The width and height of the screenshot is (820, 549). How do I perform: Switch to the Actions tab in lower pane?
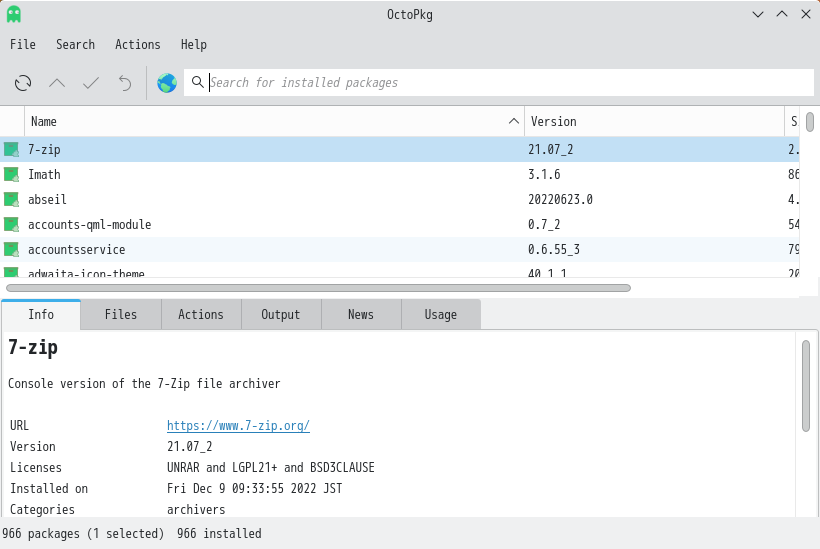tap(201, 314)
